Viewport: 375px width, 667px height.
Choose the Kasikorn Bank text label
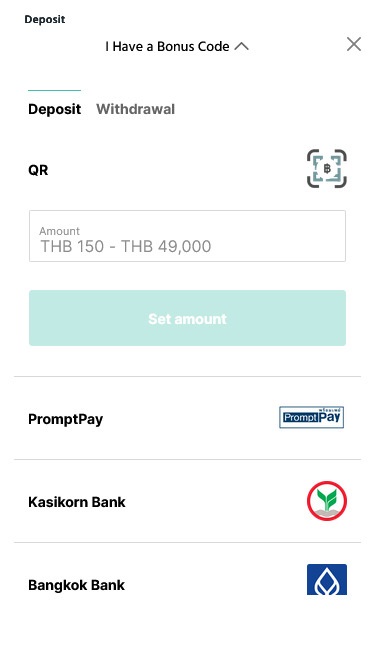(77, 502)
